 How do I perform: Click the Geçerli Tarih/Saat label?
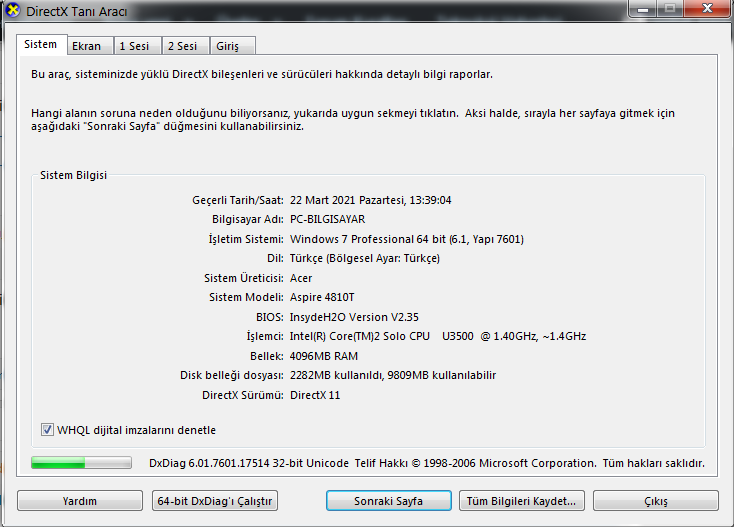[237, 200]
